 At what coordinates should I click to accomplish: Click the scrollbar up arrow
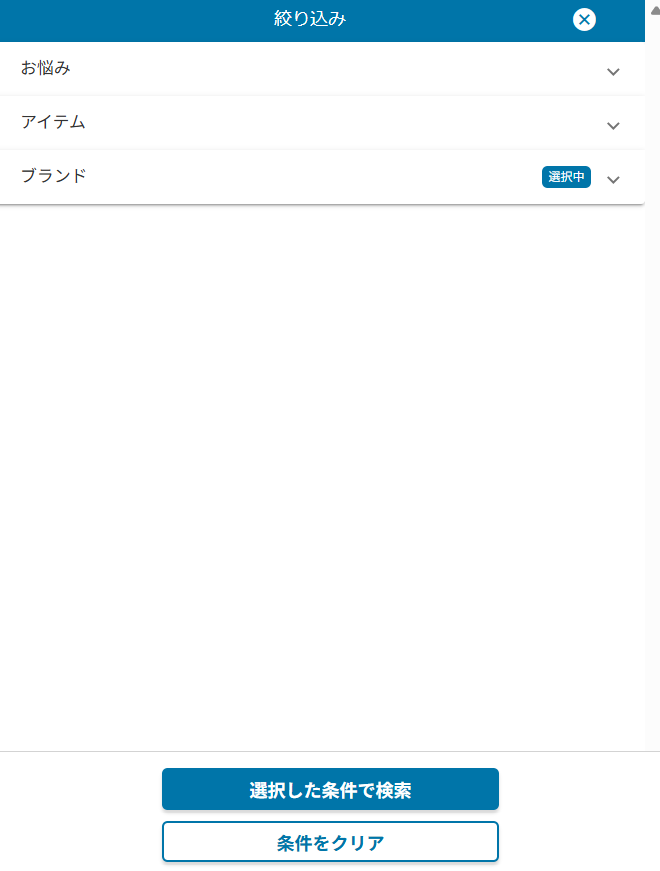click(x=654, y=9)
